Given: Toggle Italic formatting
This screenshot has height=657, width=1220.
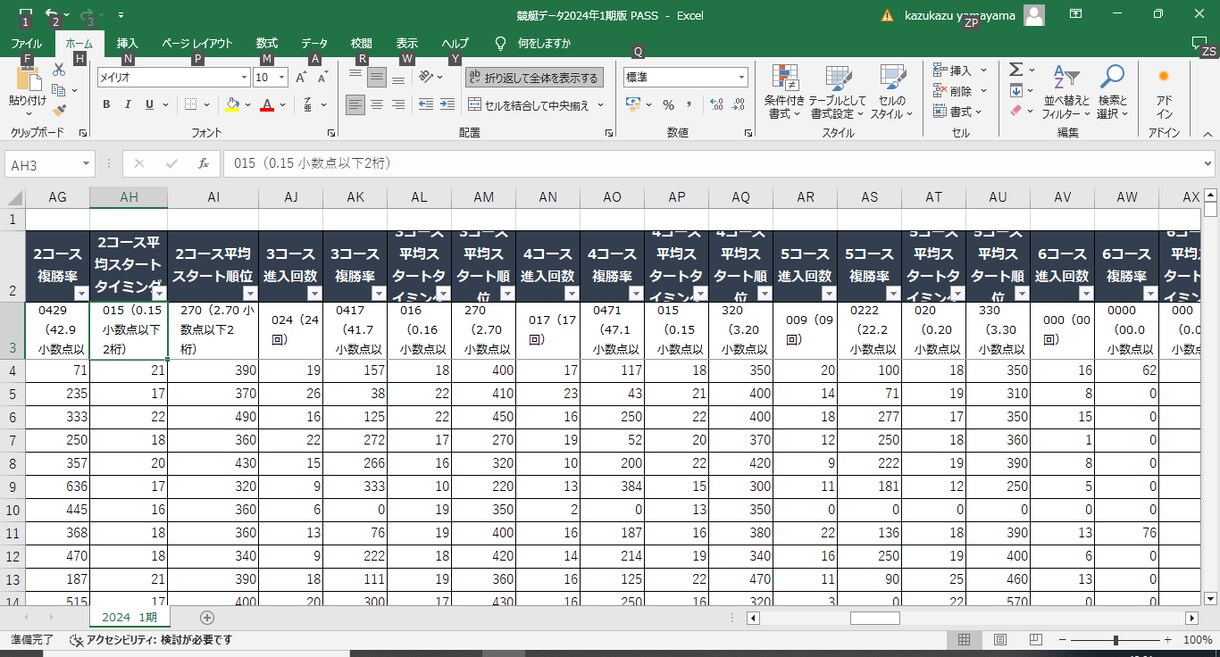Looking at the screenshot, I should (129, 104).
